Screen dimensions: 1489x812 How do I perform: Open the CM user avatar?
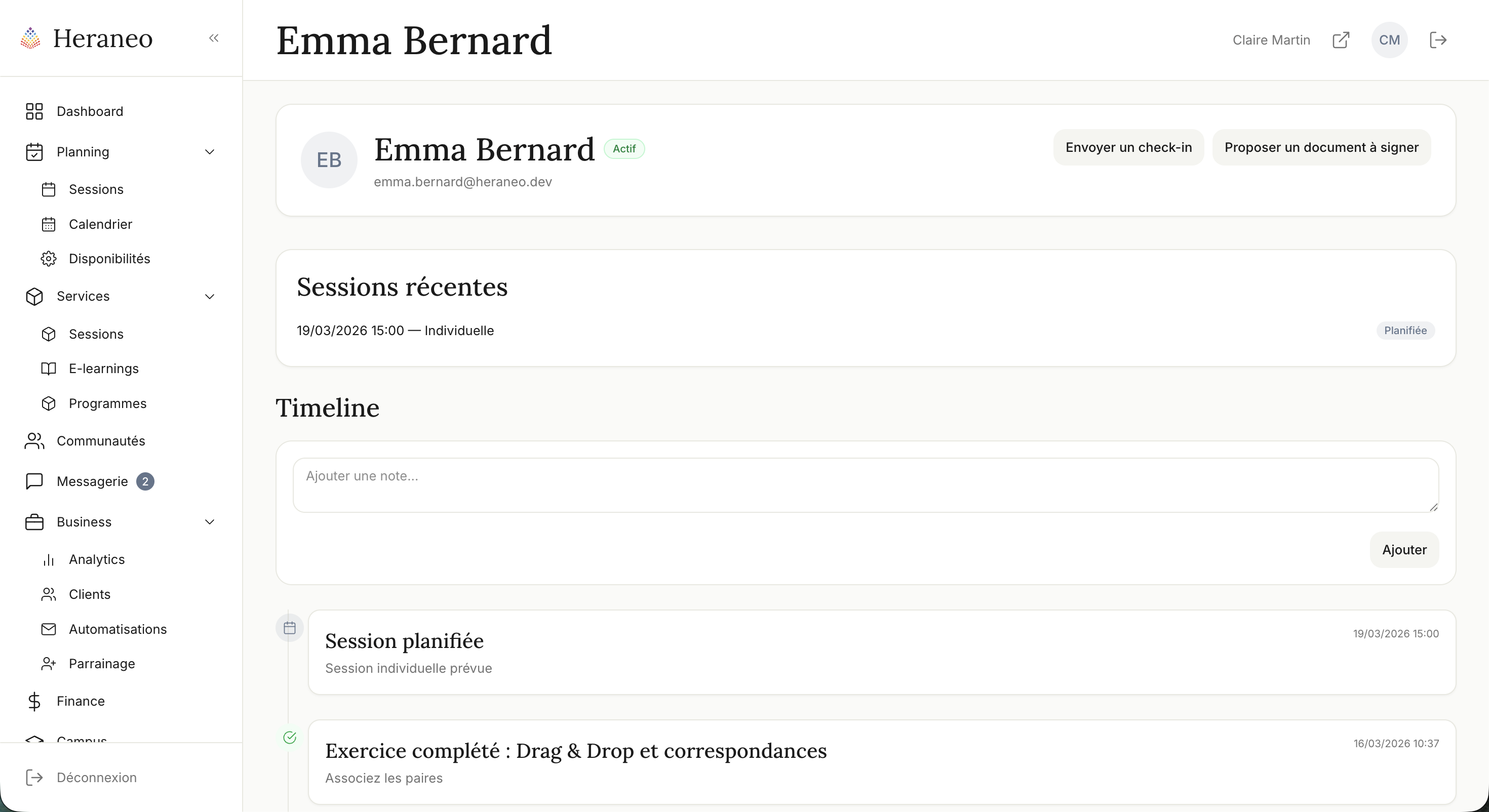pos(1389,40)
